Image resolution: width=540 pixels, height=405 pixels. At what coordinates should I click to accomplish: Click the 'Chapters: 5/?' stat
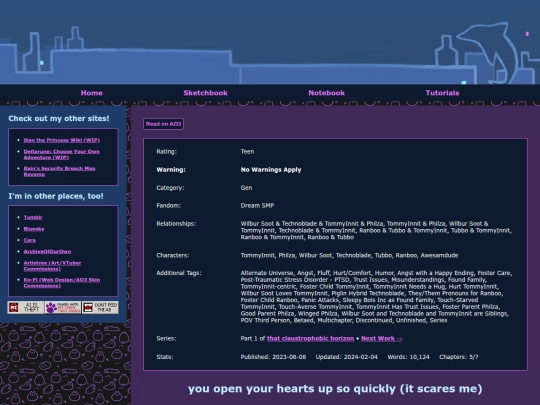[x=459, y=357]
